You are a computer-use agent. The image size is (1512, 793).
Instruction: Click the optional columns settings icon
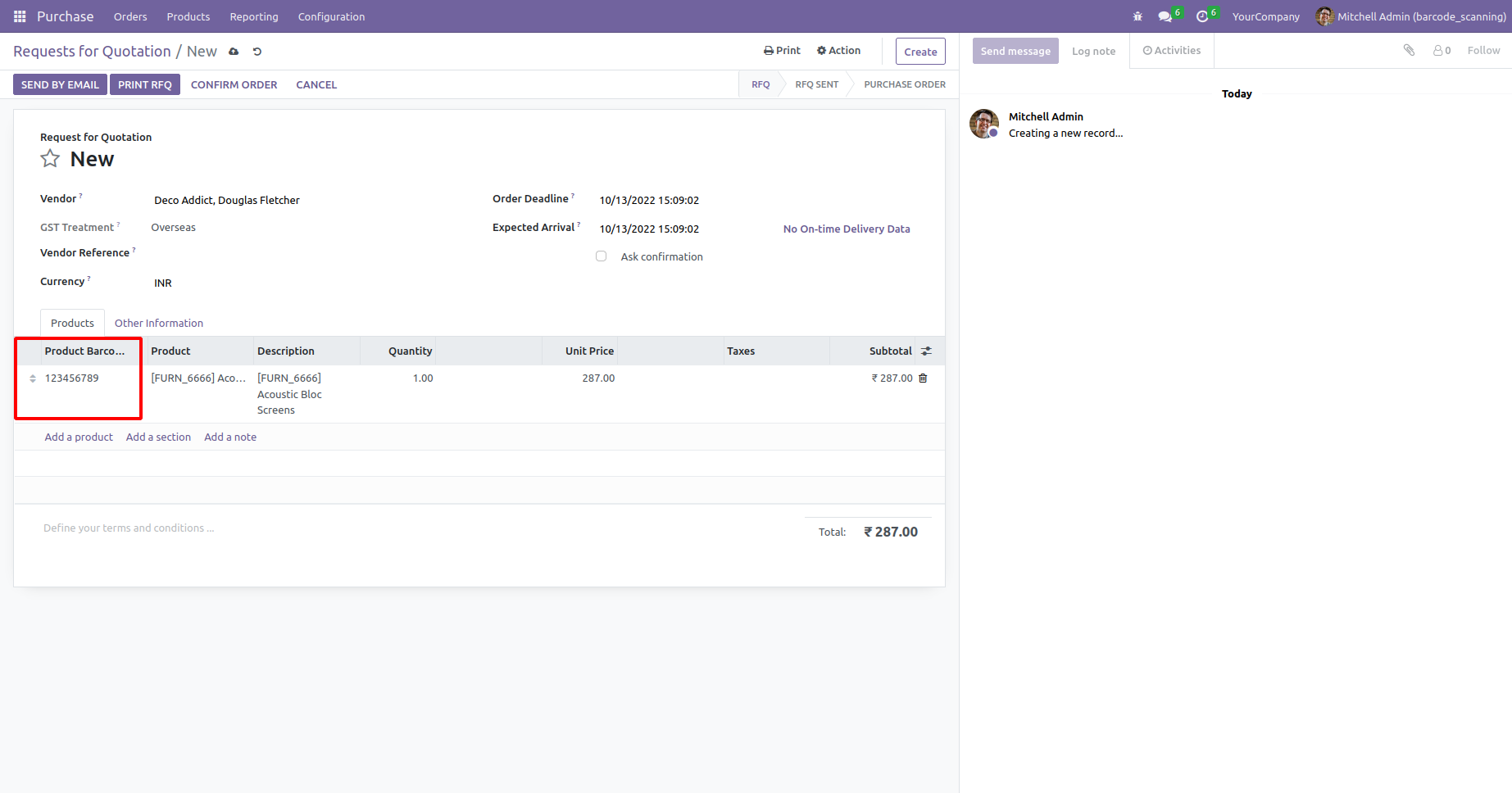(926, 351)
